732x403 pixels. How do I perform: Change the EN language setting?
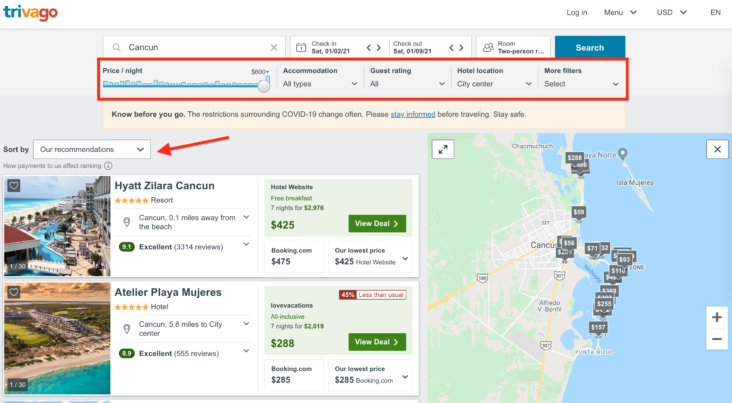point(716,13)
